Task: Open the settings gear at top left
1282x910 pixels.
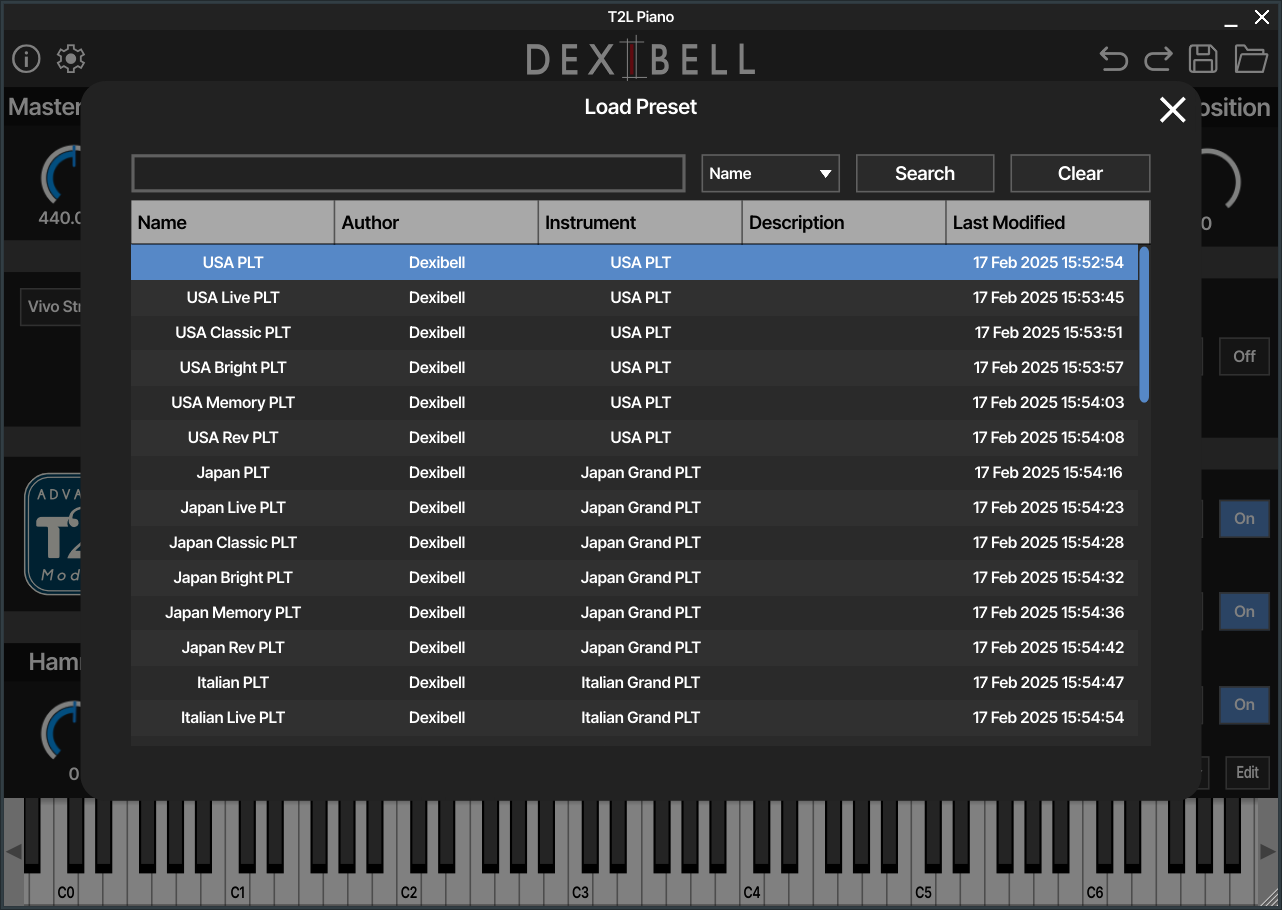Action: [x=70, y=59]
